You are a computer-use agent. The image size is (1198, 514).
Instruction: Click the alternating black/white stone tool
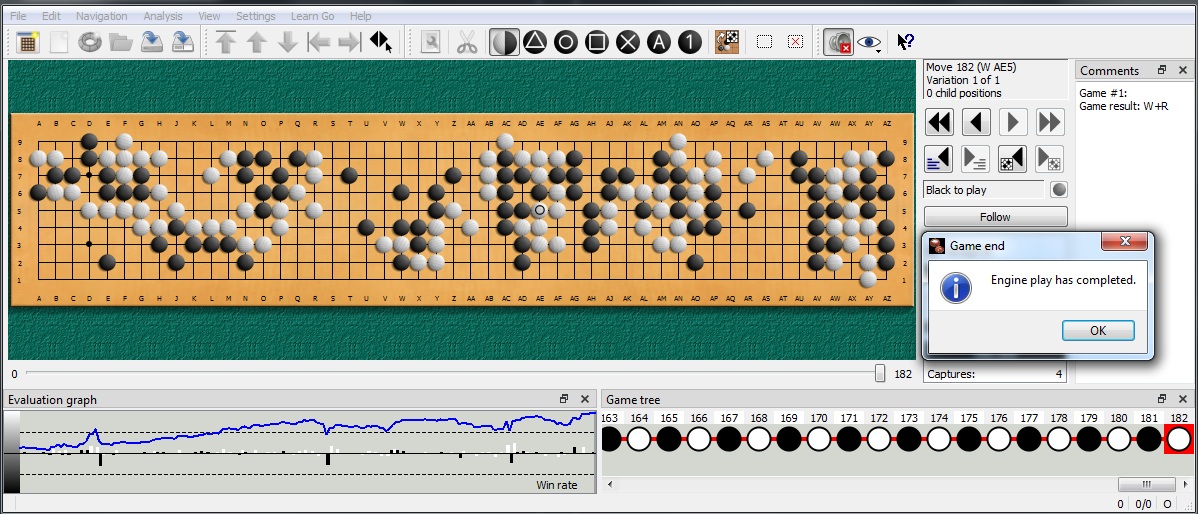tap(503, 42)
